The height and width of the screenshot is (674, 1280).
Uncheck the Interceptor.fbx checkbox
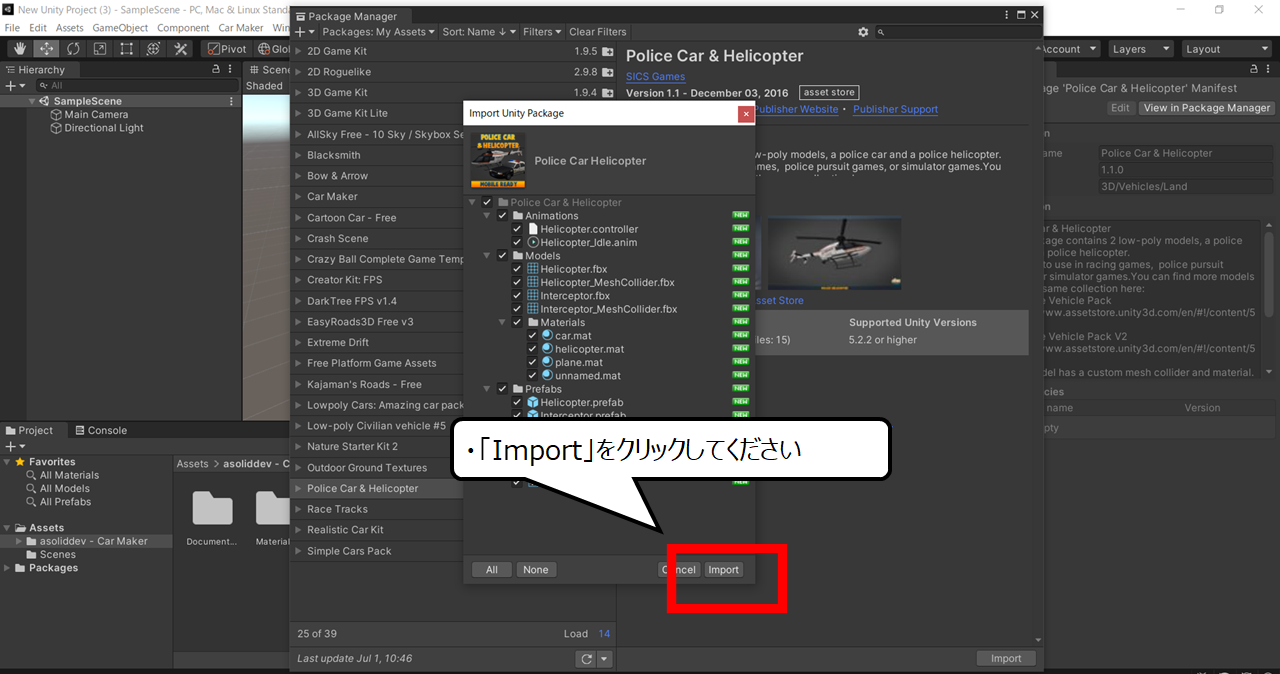coord(517,296)
